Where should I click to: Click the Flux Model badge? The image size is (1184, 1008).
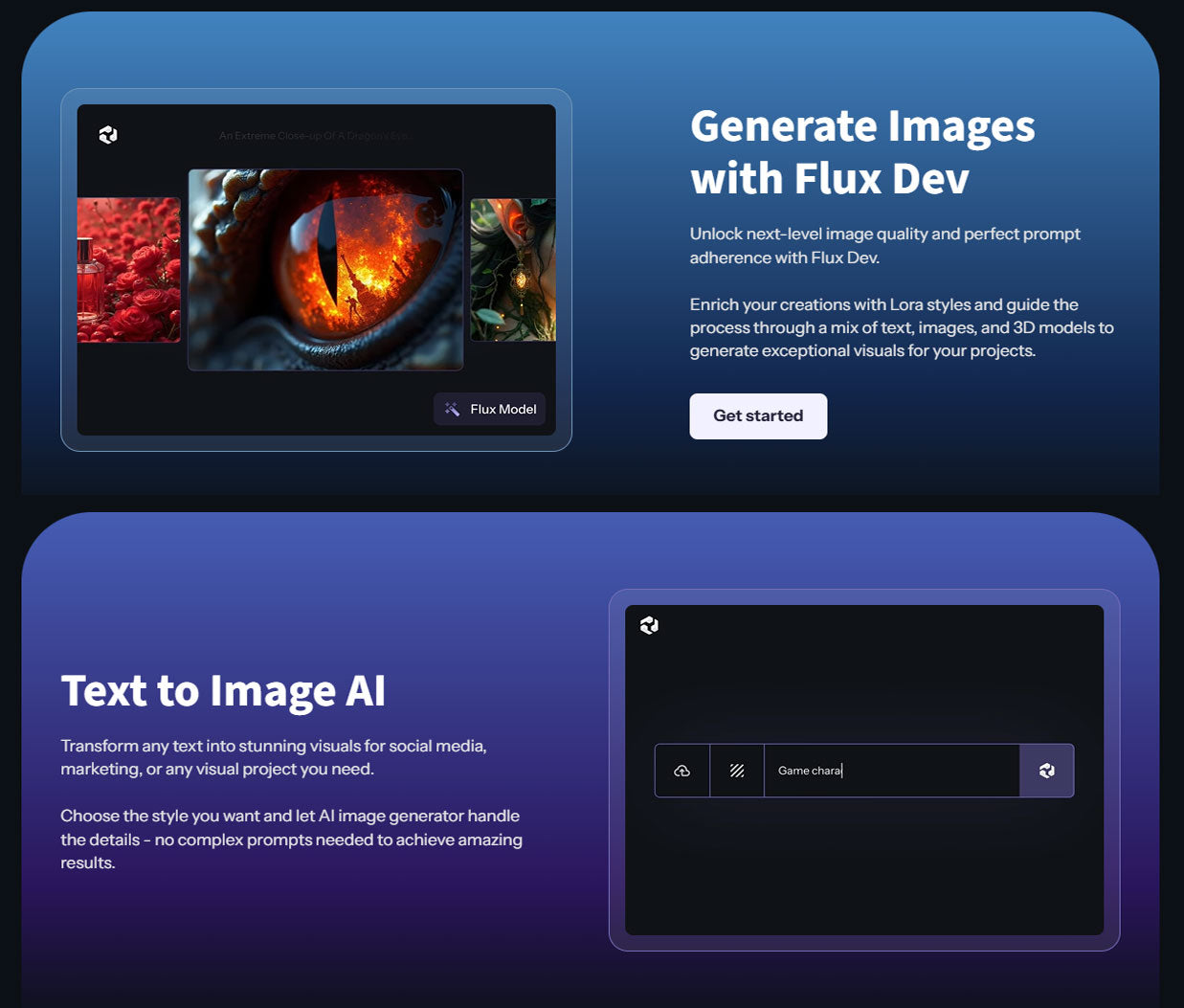click(489, 409)
